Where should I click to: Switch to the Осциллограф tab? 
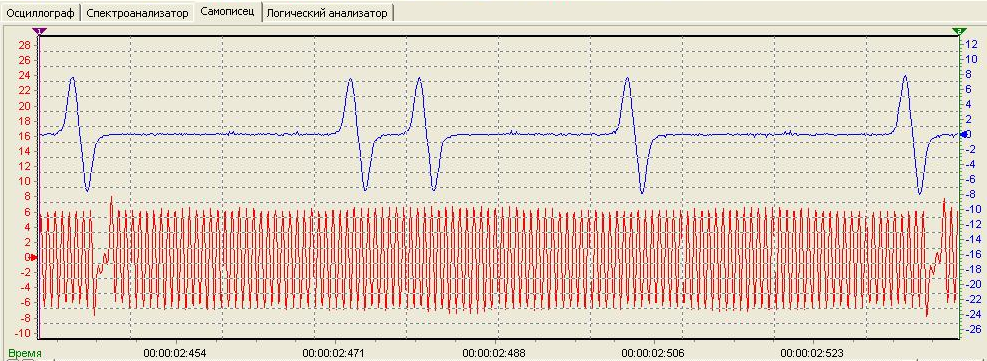(41, 13)
